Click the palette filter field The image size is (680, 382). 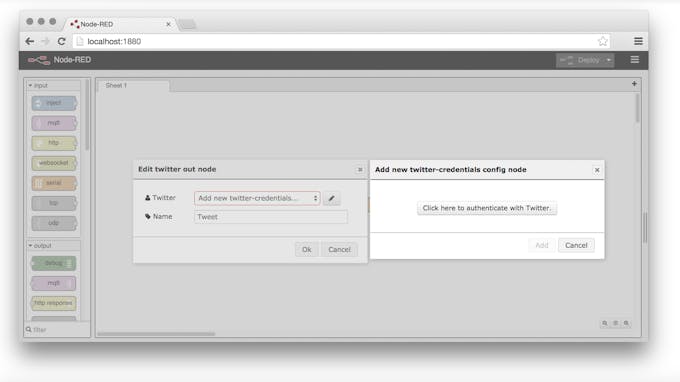tap(57, 330)
